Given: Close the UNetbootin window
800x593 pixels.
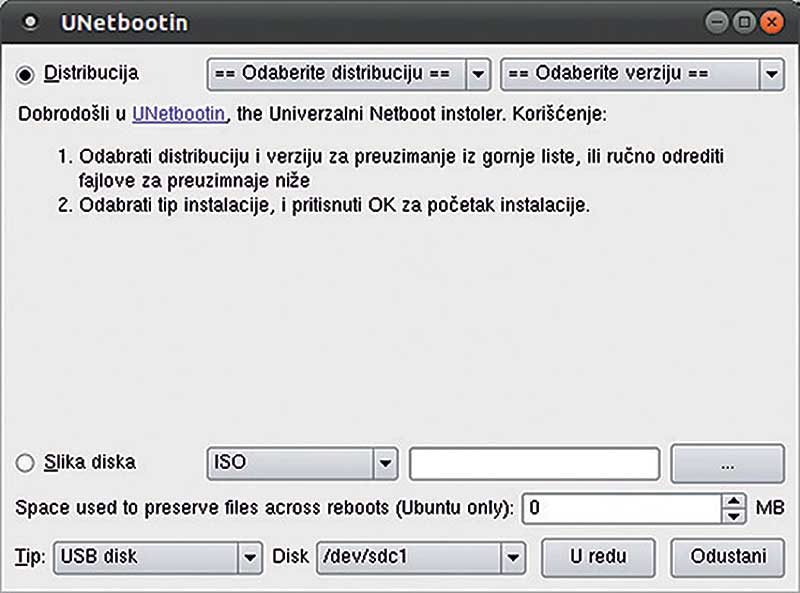Looking at the screenshot, I should (772, 22).
